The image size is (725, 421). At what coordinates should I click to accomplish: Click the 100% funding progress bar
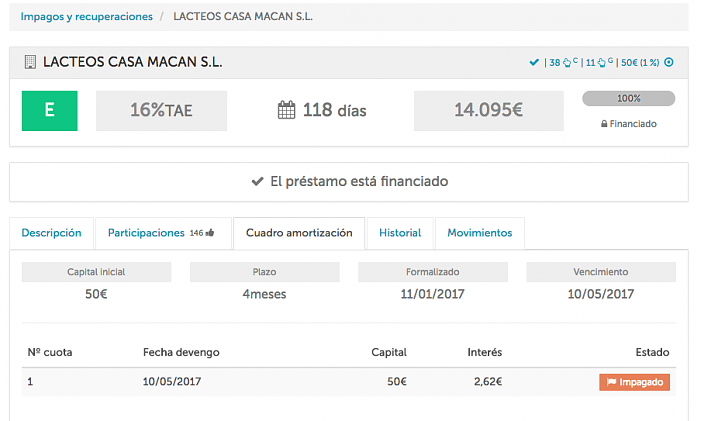point(628,99)
